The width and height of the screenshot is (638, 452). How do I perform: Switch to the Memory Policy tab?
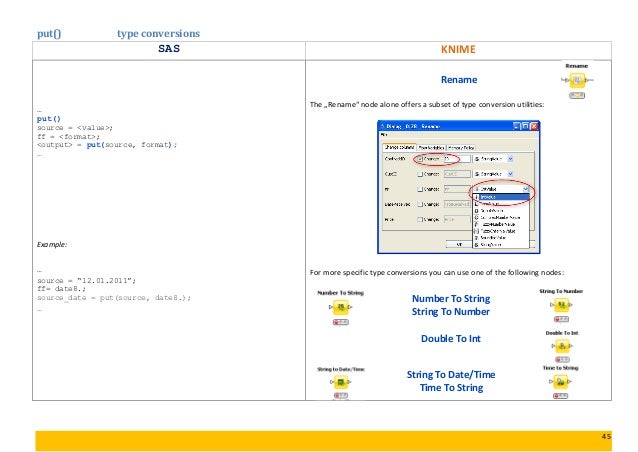click(461, 148)
